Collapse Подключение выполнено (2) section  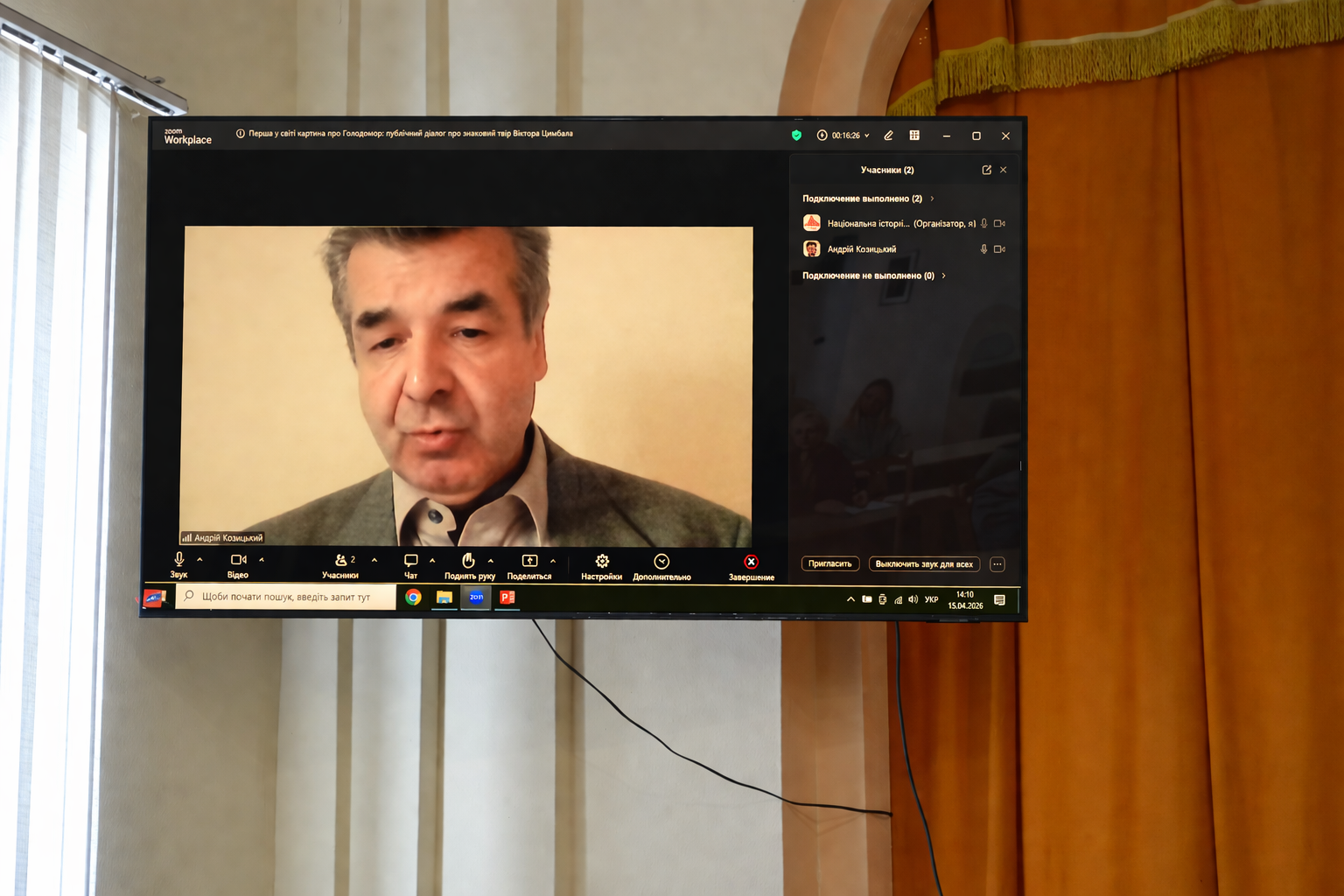point(933,199)
